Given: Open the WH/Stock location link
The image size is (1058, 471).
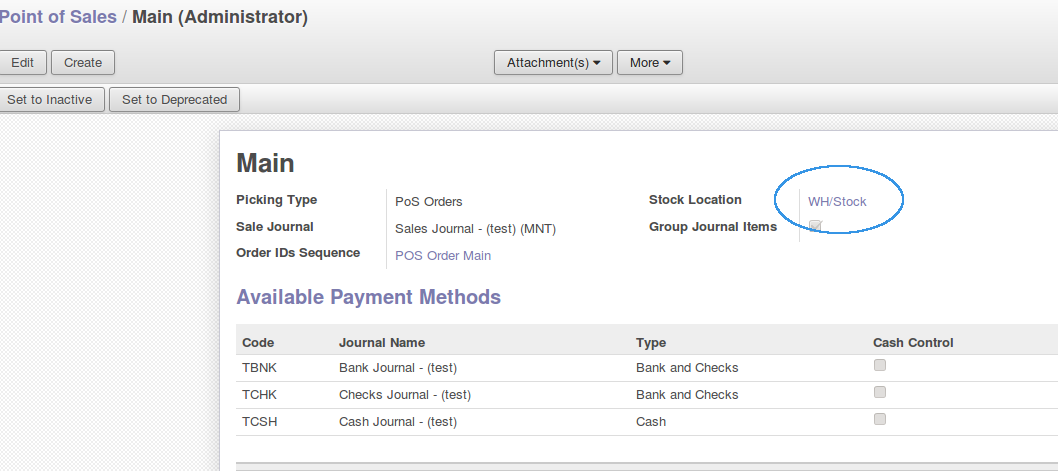Looking at the screenshot, I should pos(837,202).
